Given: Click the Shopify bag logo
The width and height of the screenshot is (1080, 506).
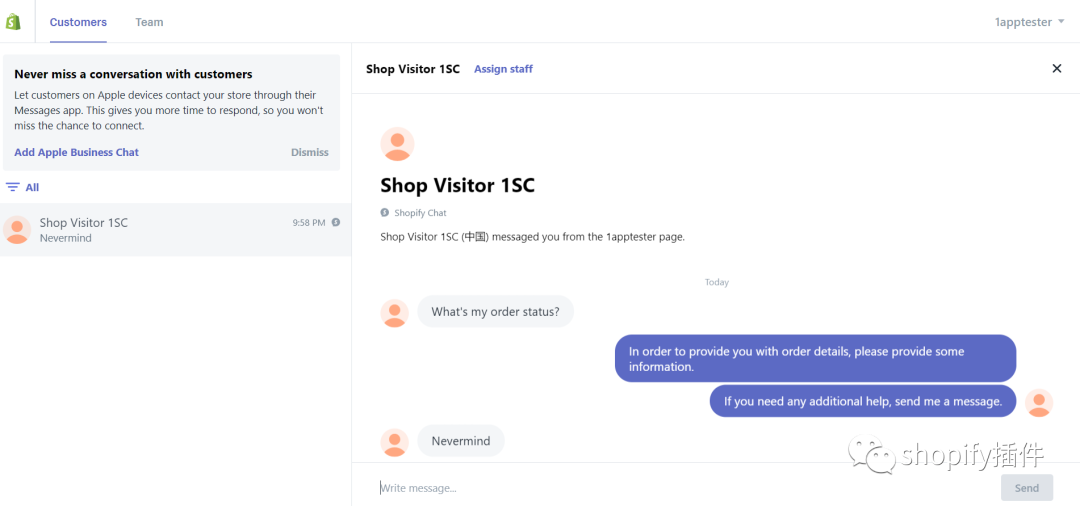Looking at the screenshot, I should point(14,22).
